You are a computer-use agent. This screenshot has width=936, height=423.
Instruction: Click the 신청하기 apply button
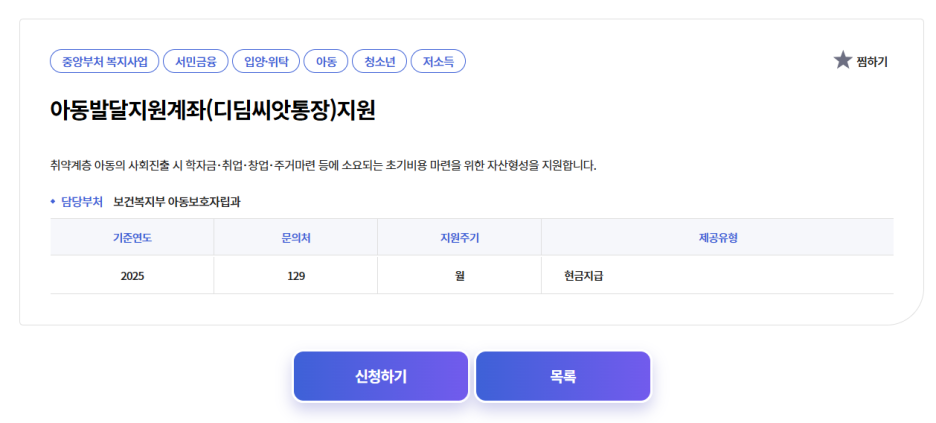click(381, 376)
